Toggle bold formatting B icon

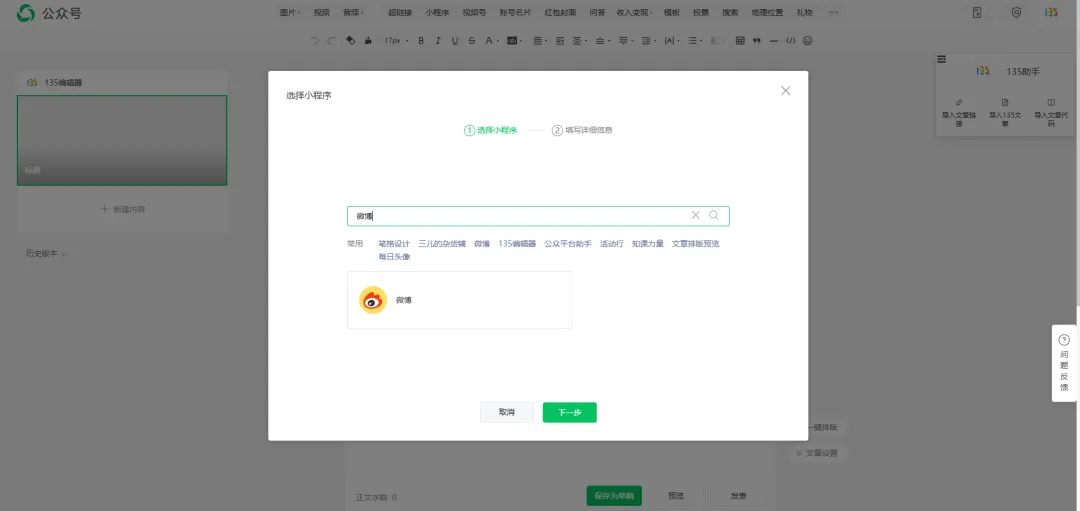421,41
